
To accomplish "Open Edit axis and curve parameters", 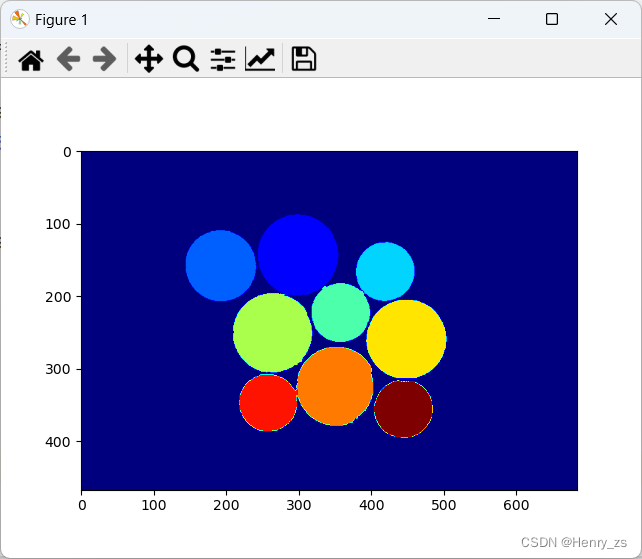I will coord(260,59).
